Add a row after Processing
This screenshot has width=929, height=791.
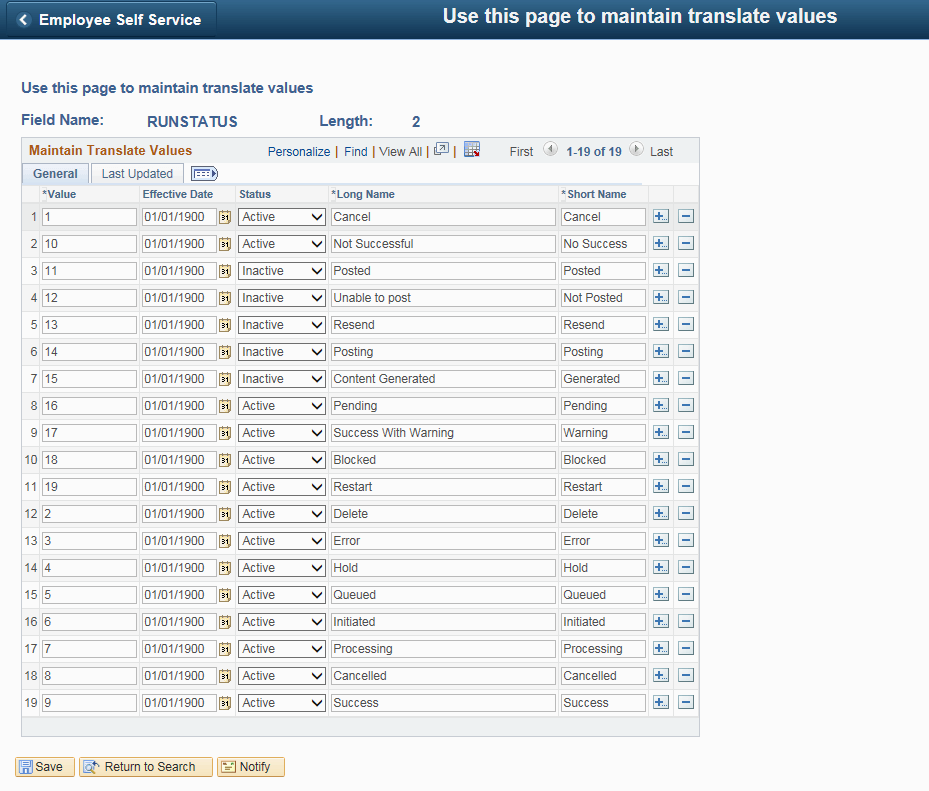[661, 649]
